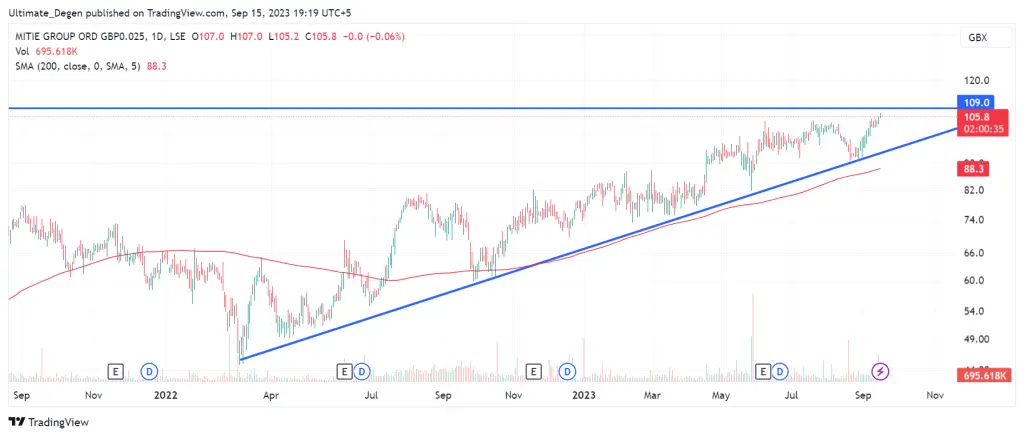Click the 695.618K volume axis label
The image size is (1024, 437).
[984, 376]
